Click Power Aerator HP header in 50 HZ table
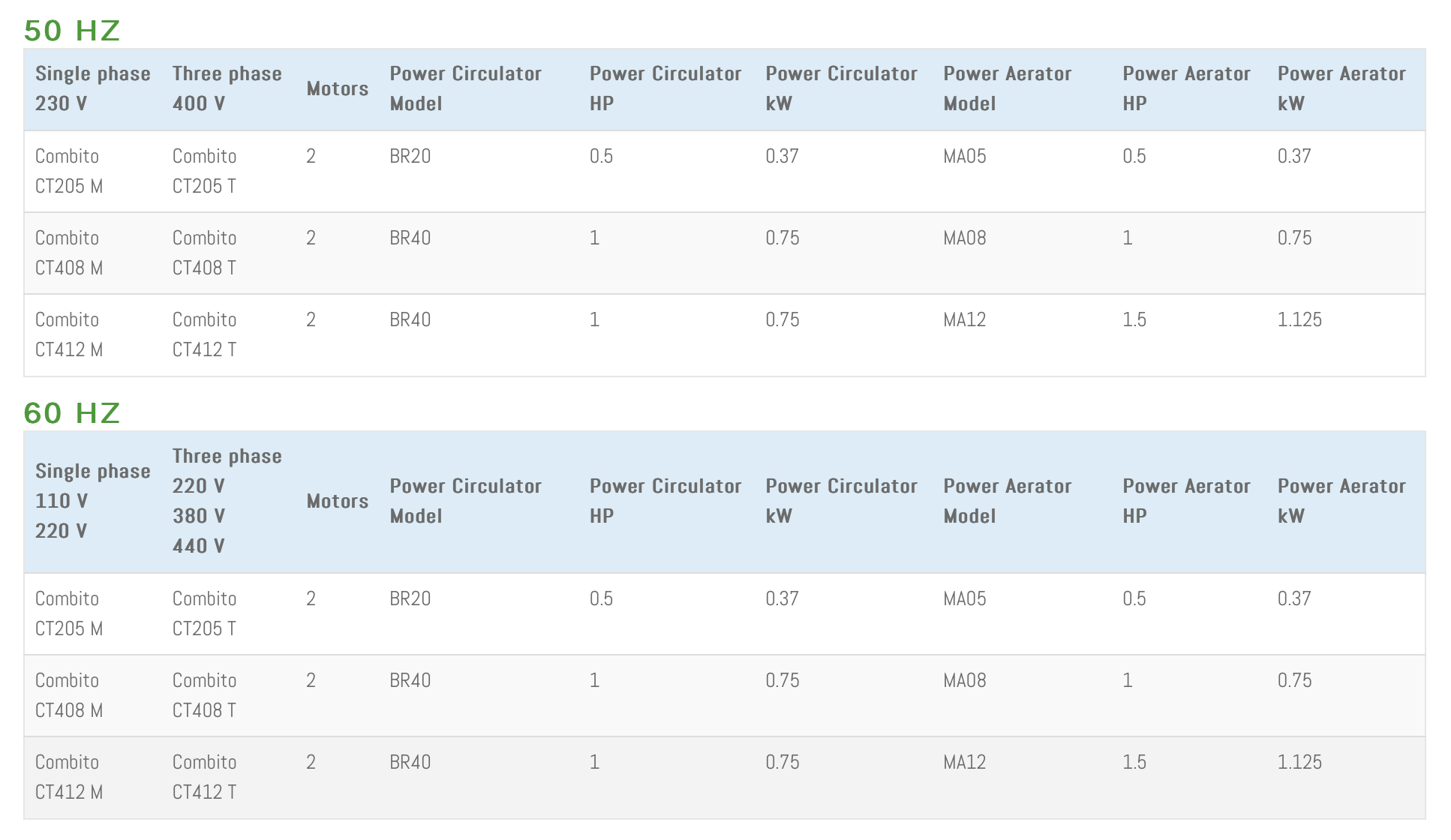 [1185, 88]
